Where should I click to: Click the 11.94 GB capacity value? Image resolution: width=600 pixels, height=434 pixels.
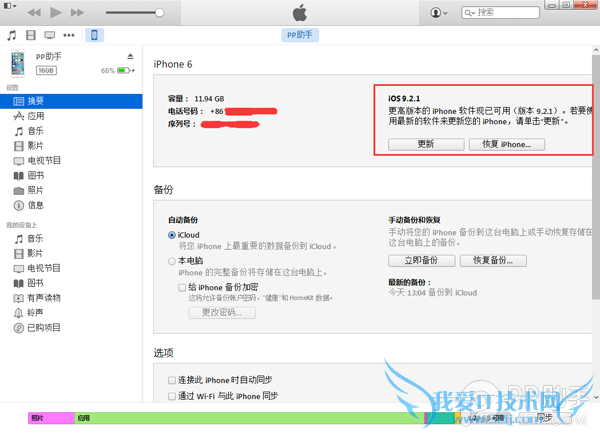[x=209, y=99]
